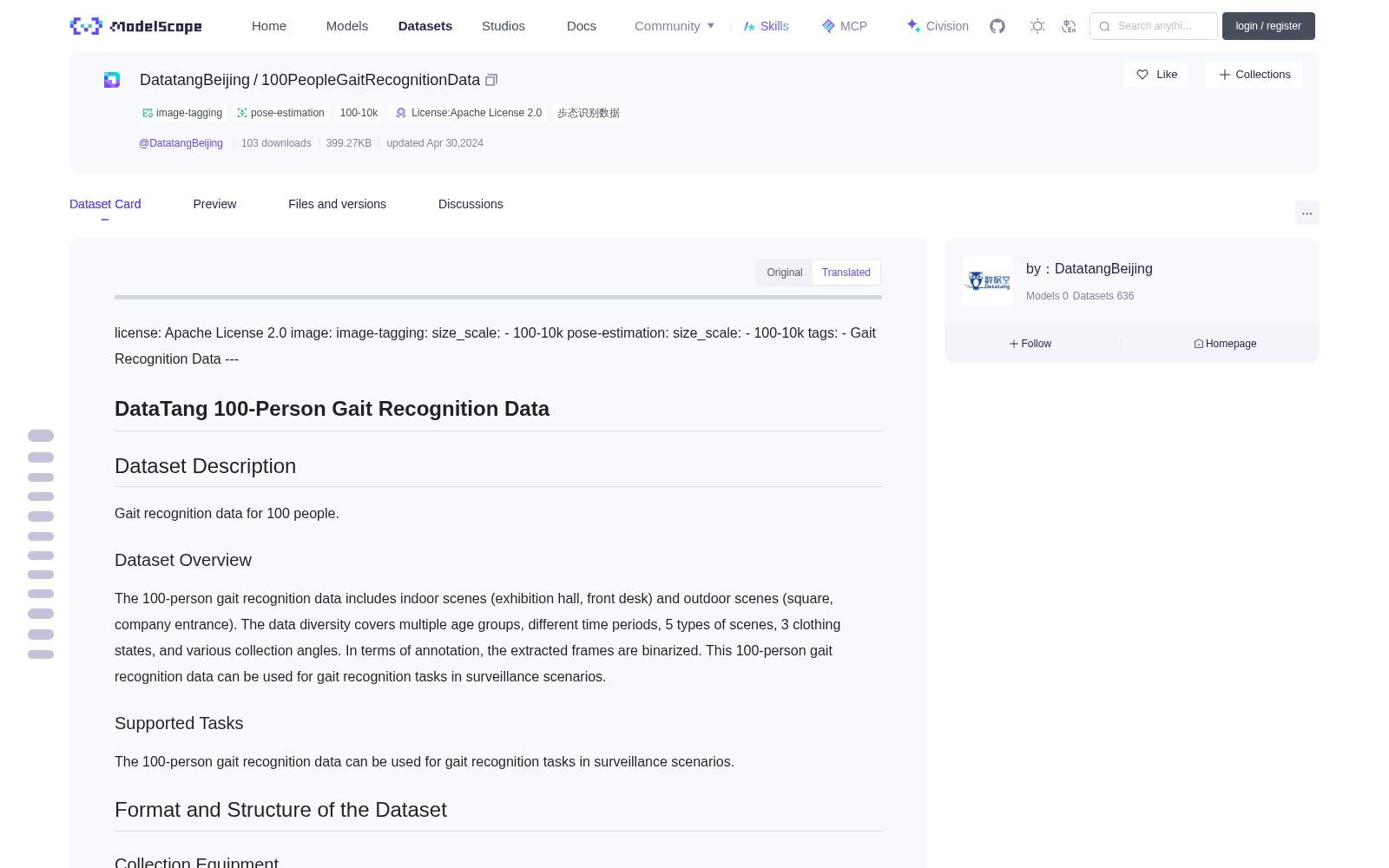Focus the Search anything input field
The image size is (1389, 868).
[1154, 26]
